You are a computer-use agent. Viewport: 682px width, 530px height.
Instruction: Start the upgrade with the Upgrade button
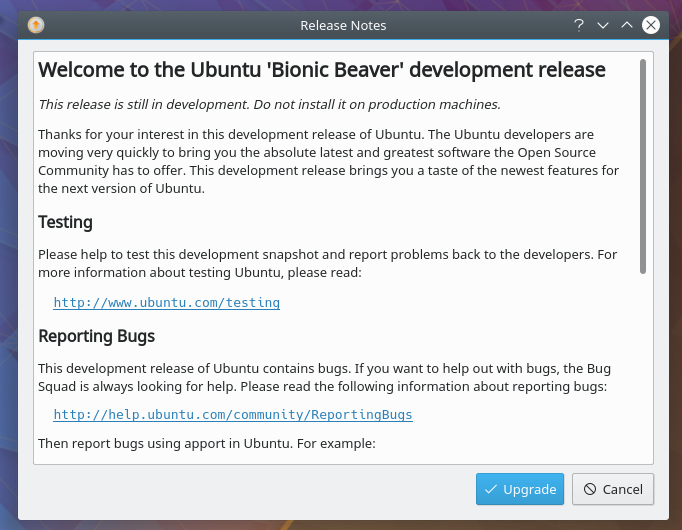click(520, 489)
